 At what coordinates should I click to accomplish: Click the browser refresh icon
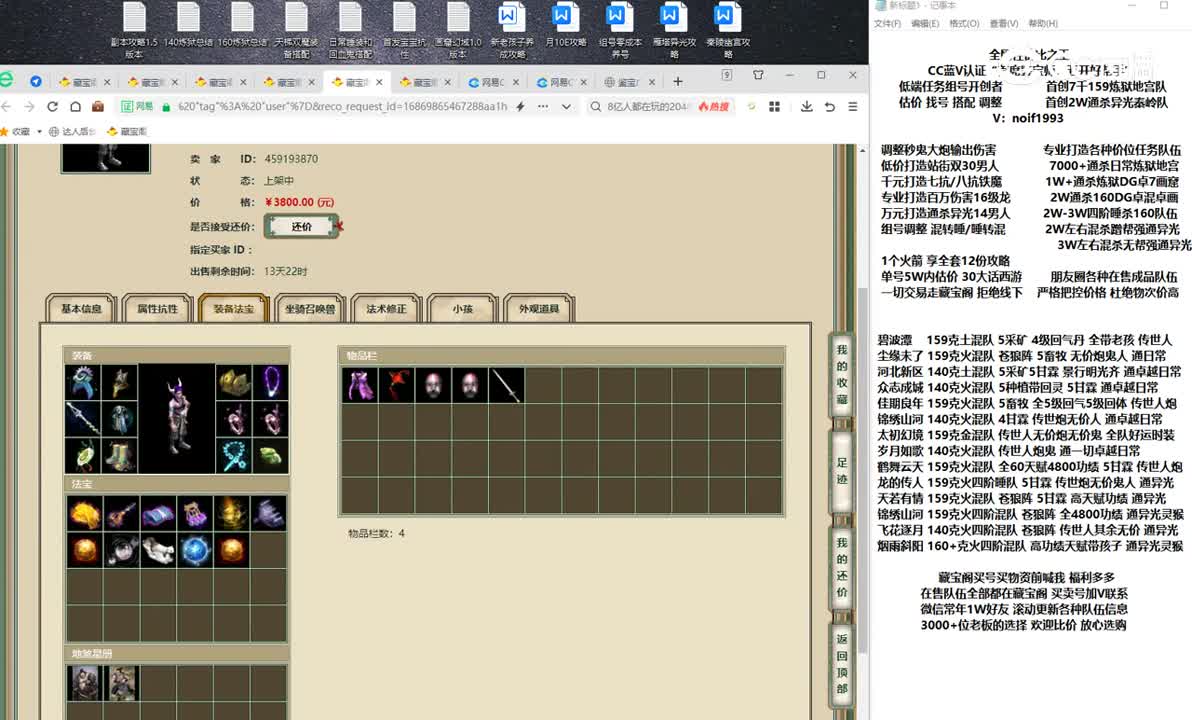[52, 106]
